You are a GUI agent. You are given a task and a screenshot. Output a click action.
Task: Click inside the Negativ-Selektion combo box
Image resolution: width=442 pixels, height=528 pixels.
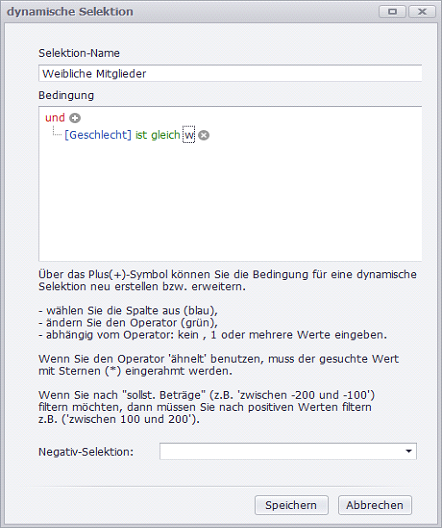[281, 451]
